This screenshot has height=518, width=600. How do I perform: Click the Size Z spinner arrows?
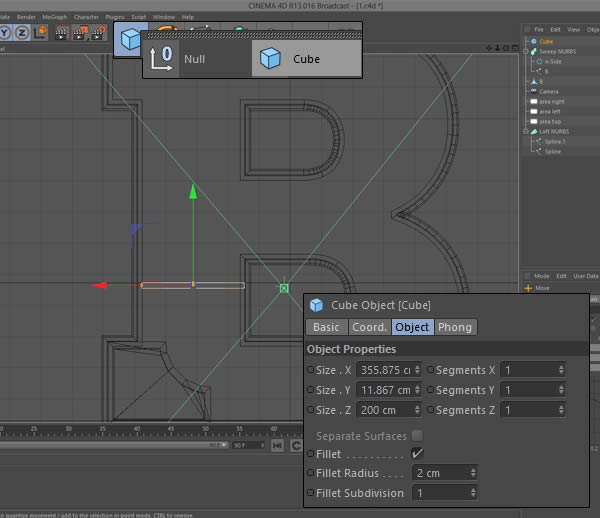click(417, 410)
